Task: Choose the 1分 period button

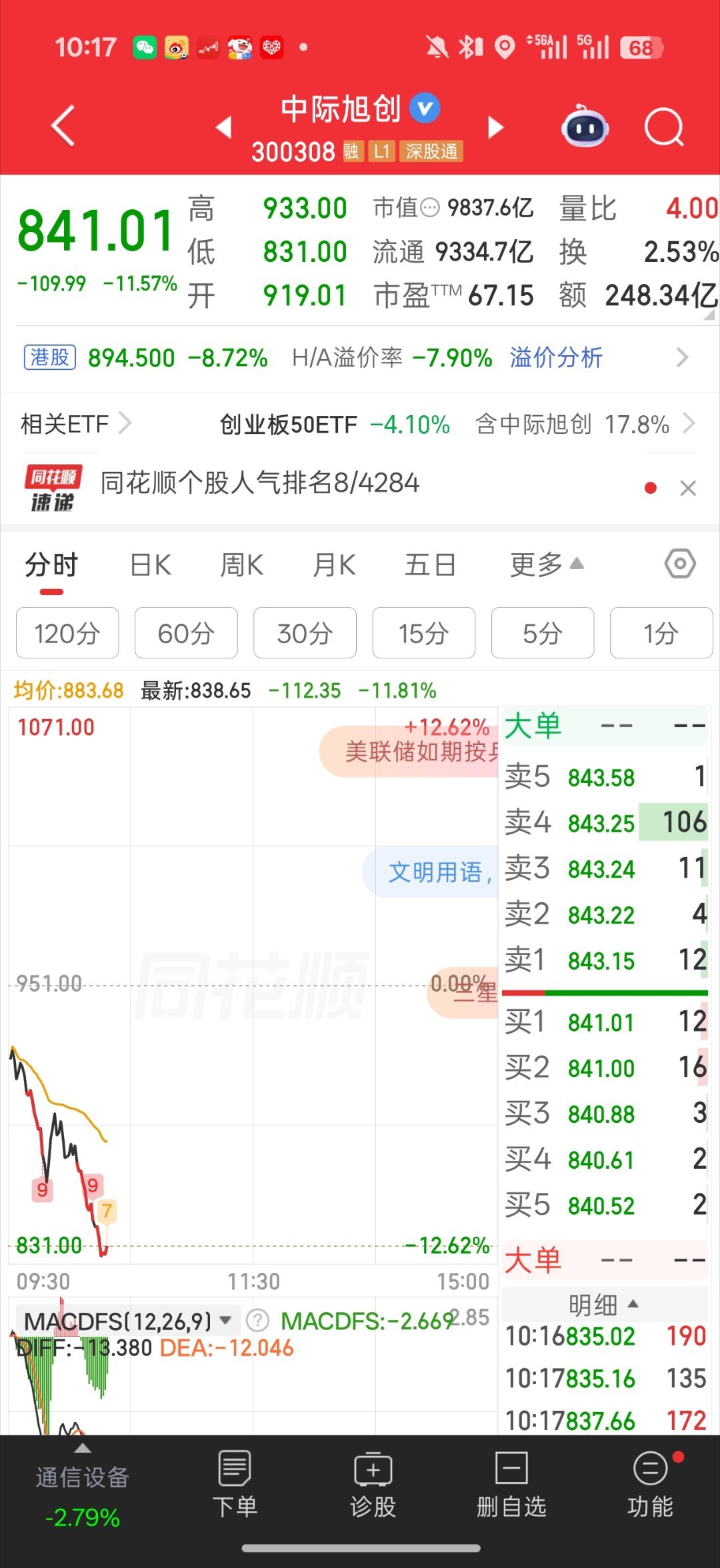Action: (661, 632)
